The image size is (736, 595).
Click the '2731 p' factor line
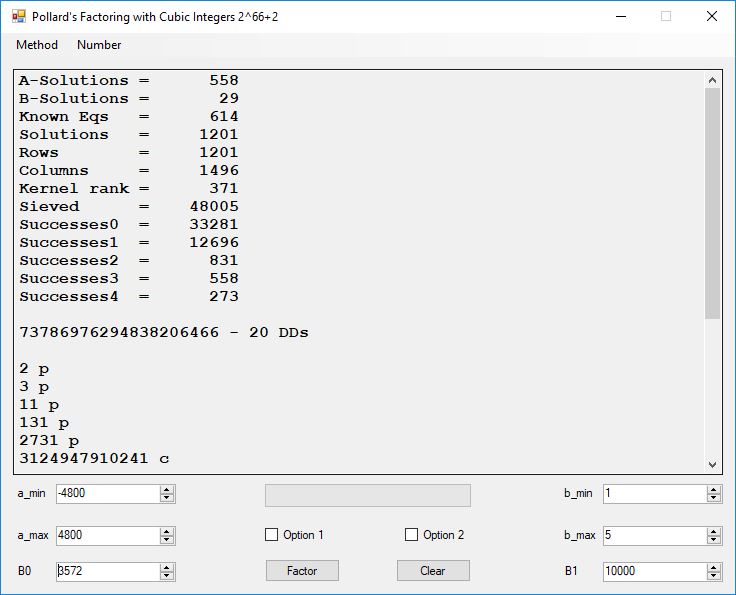49,441
